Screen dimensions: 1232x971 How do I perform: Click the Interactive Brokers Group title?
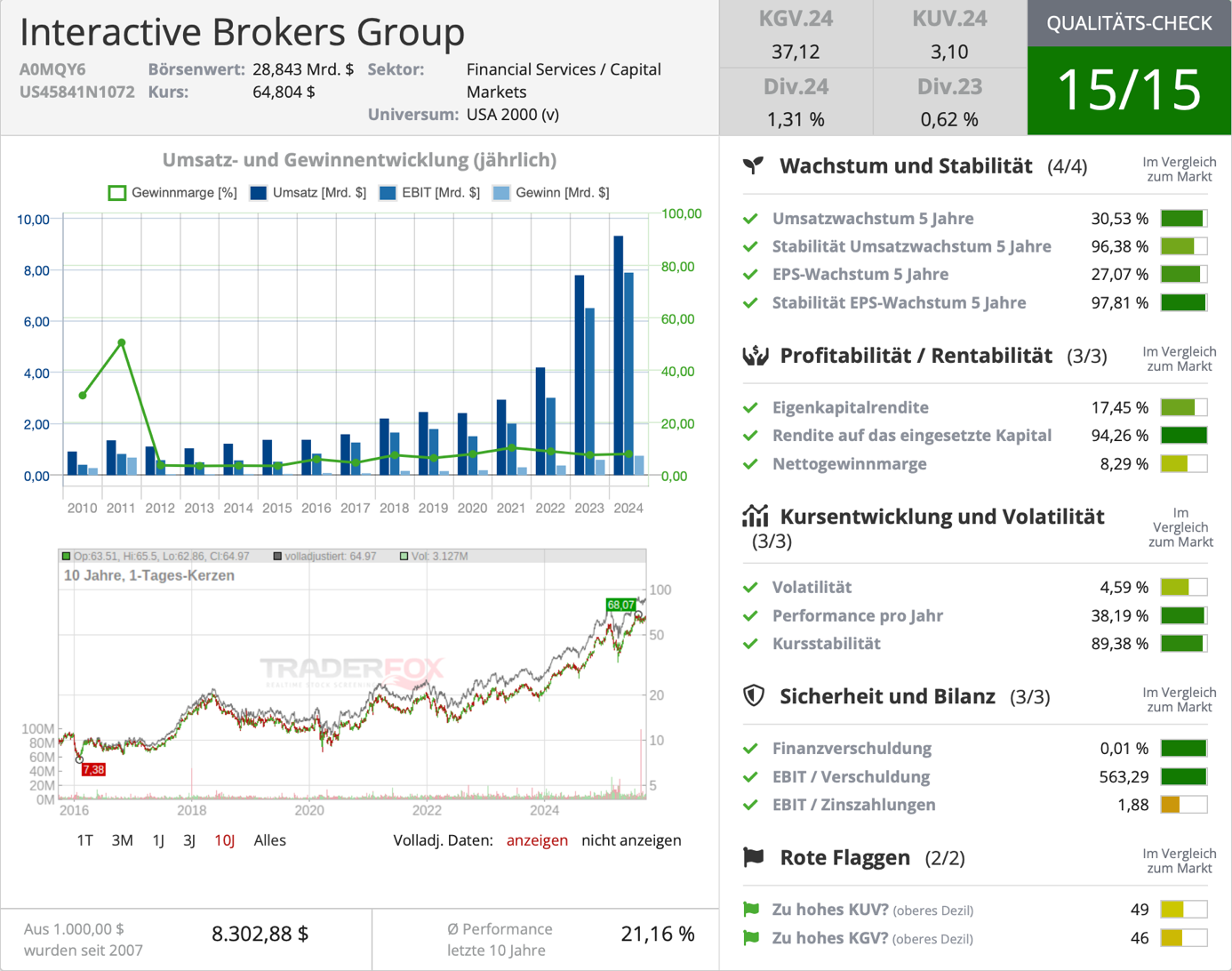[x=243, y=31]
